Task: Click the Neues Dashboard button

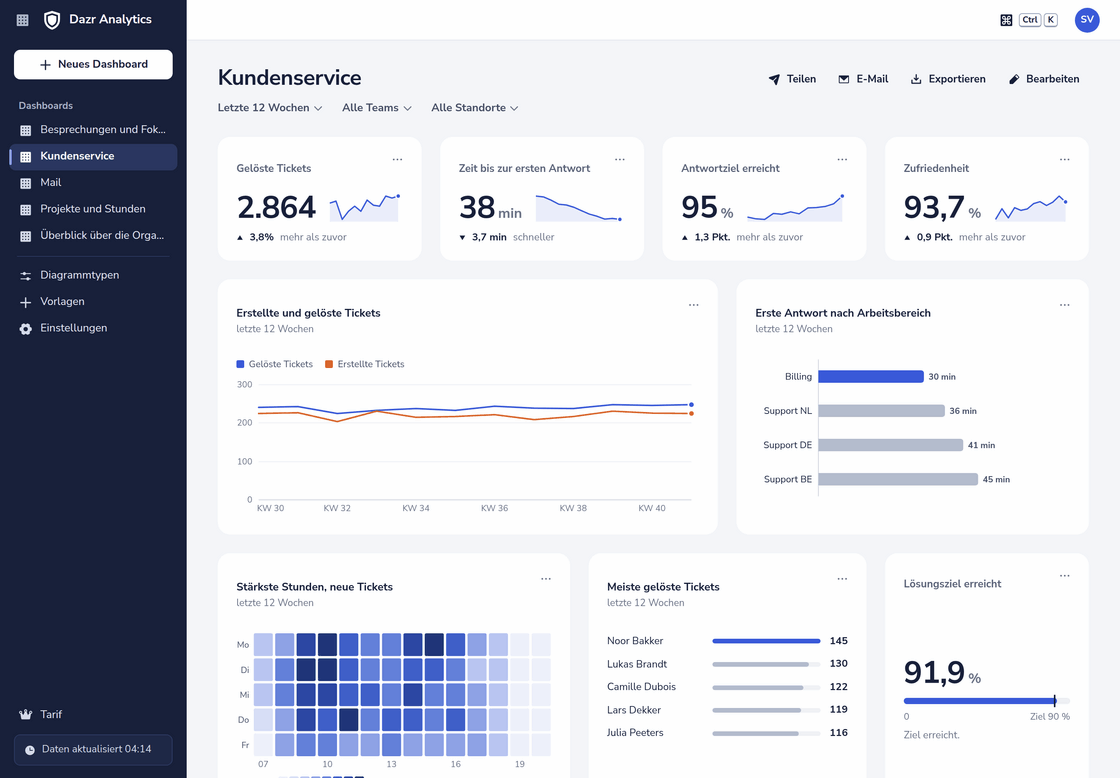Action: click(93, 64)
